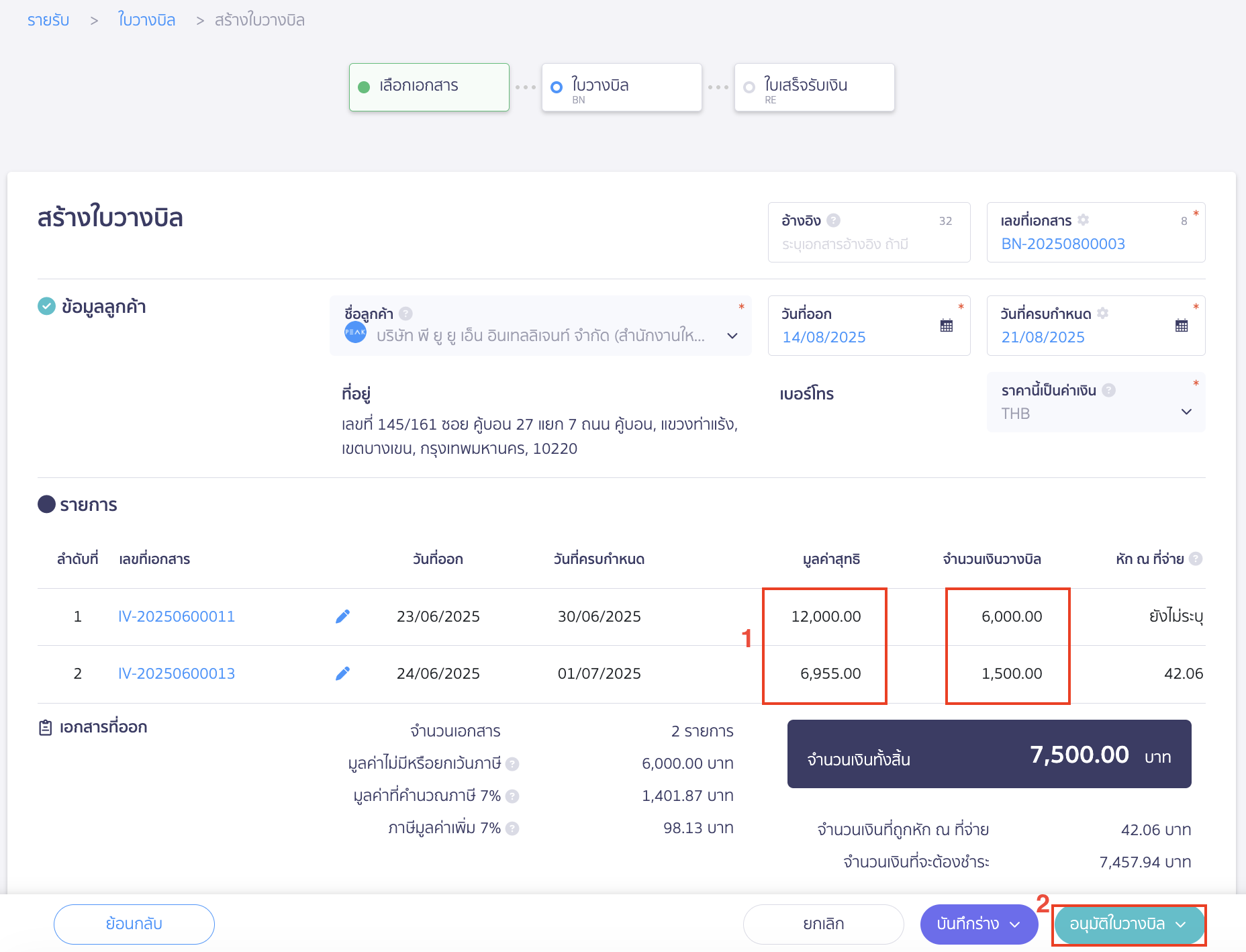The image size is (1246, 952).
Task: Click help icon beside VAT 7% amount
Action: (x=512, y=828)
